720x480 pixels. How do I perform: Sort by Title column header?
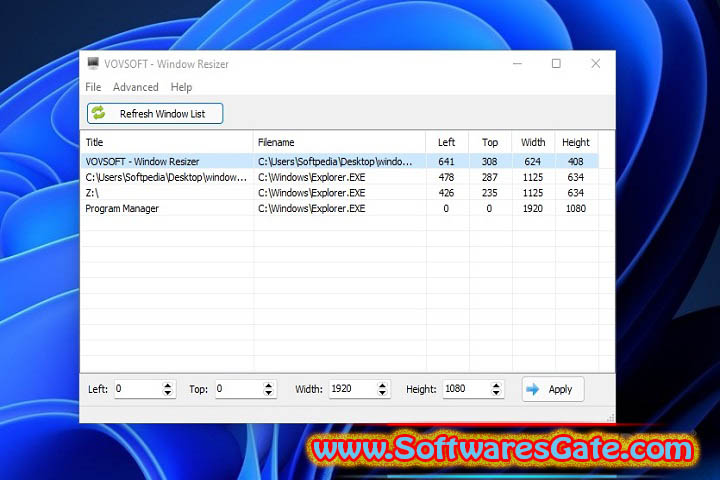click(167, 142)
